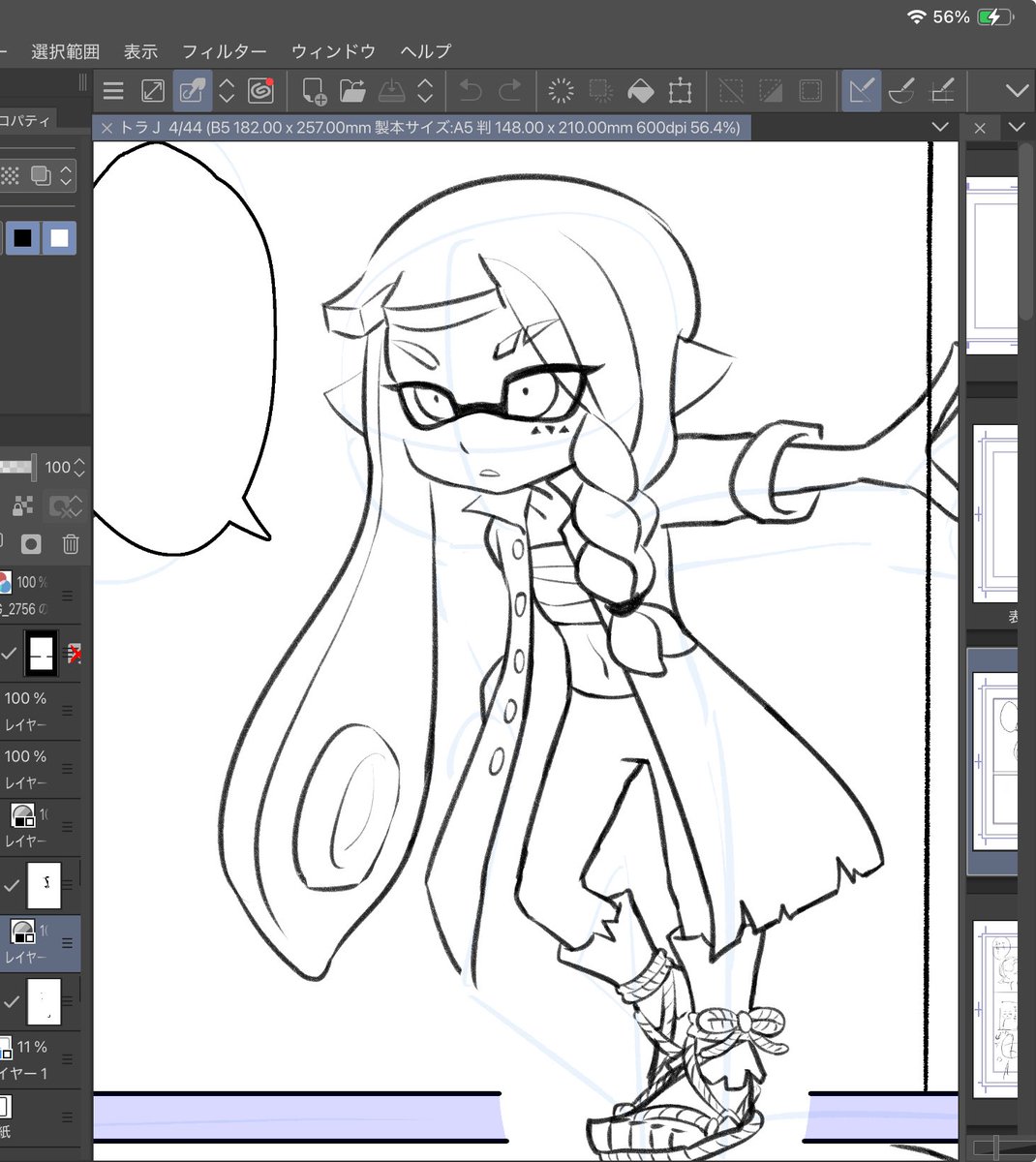
Task: Click the save document icon
Action: (391, 91)
